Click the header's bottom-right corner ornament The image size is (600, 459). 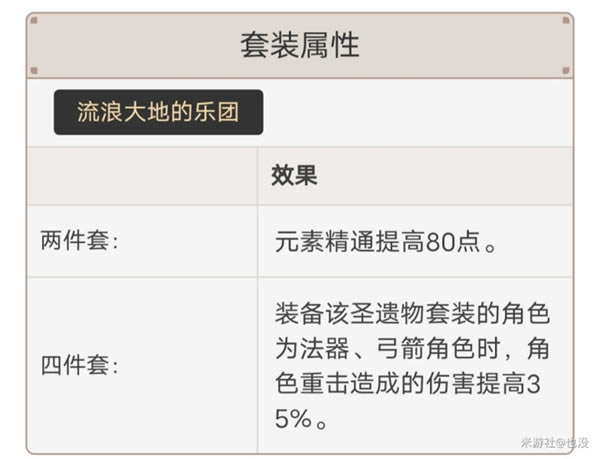566,70
